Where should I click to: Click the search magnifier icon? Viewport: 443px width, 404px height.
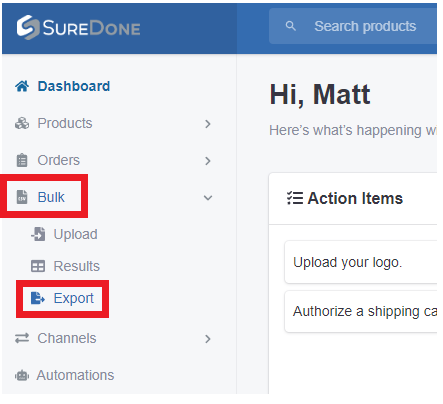click(x=291, y=26)
